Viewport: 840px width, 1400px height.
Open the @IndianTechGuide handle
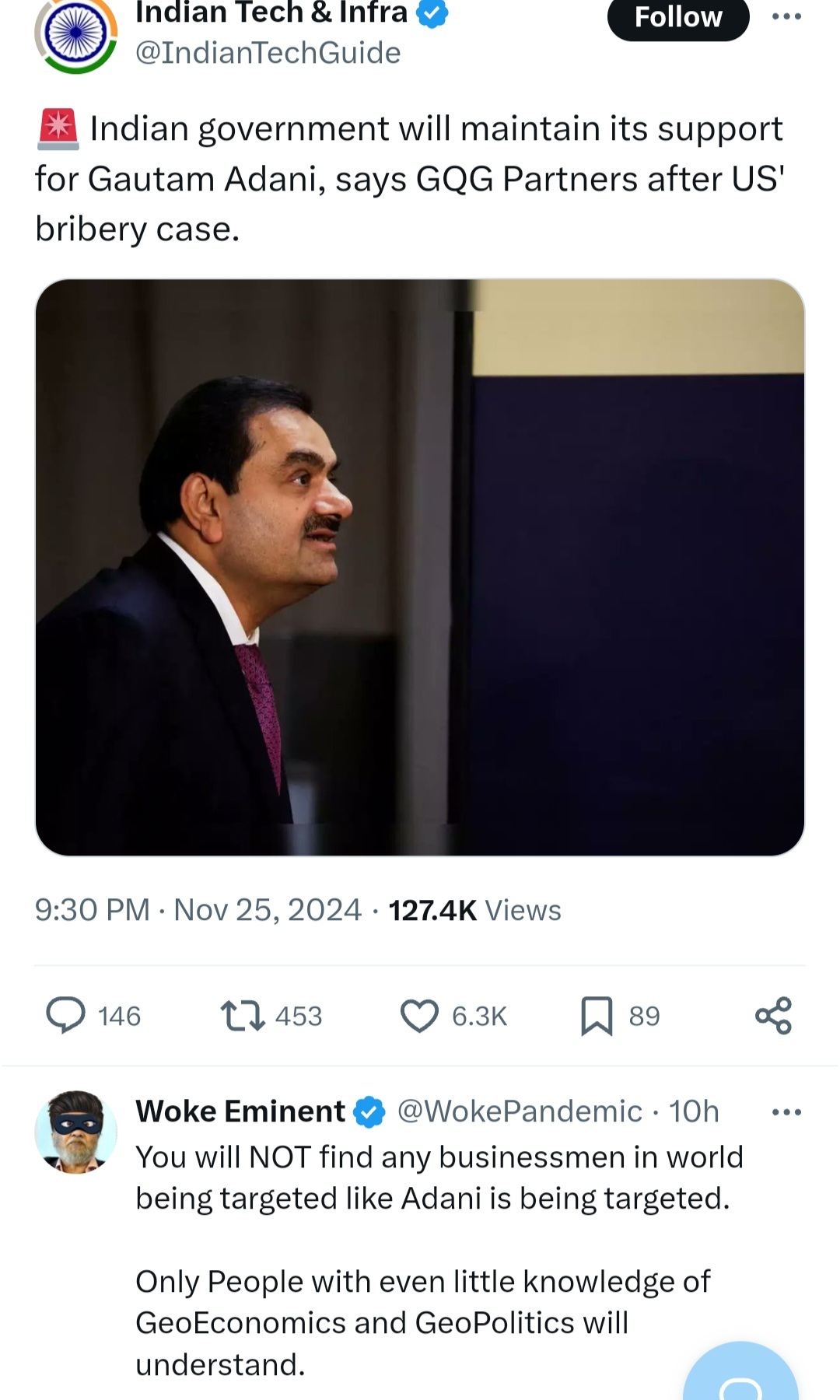(x=268, y=53)
